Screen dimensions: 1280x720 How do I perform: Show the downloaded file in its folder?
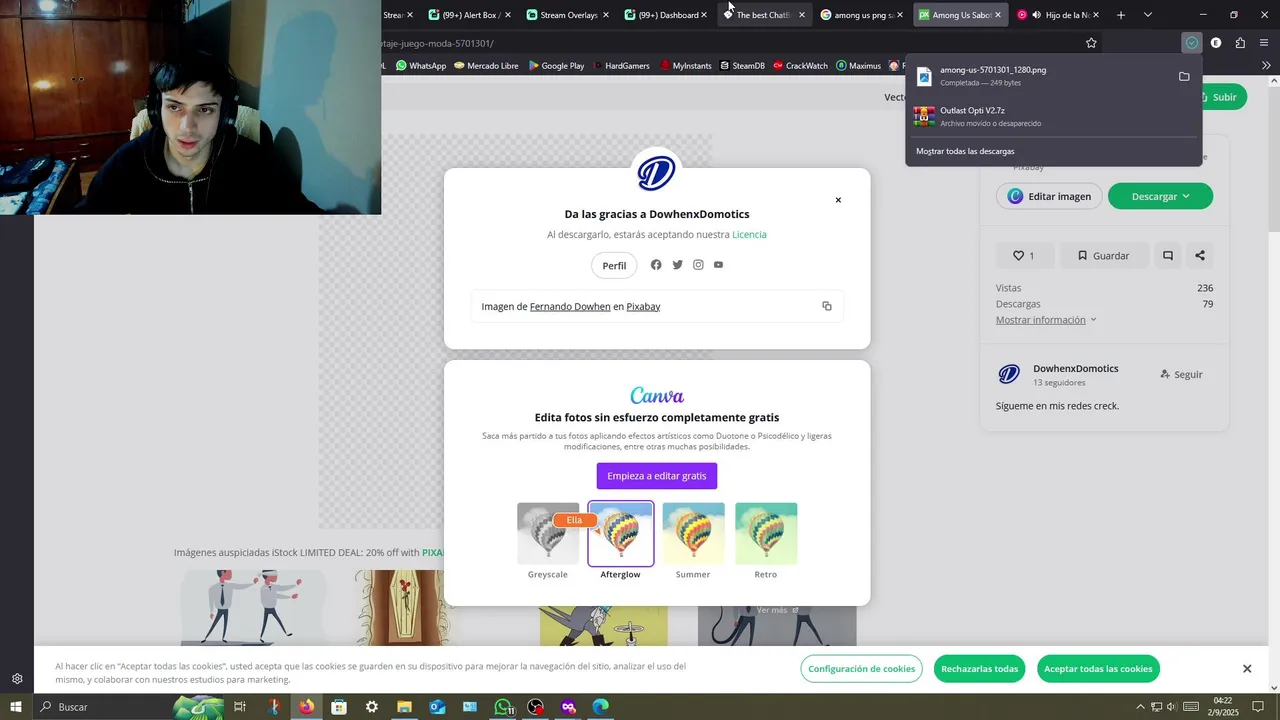tap(1184, 76)
